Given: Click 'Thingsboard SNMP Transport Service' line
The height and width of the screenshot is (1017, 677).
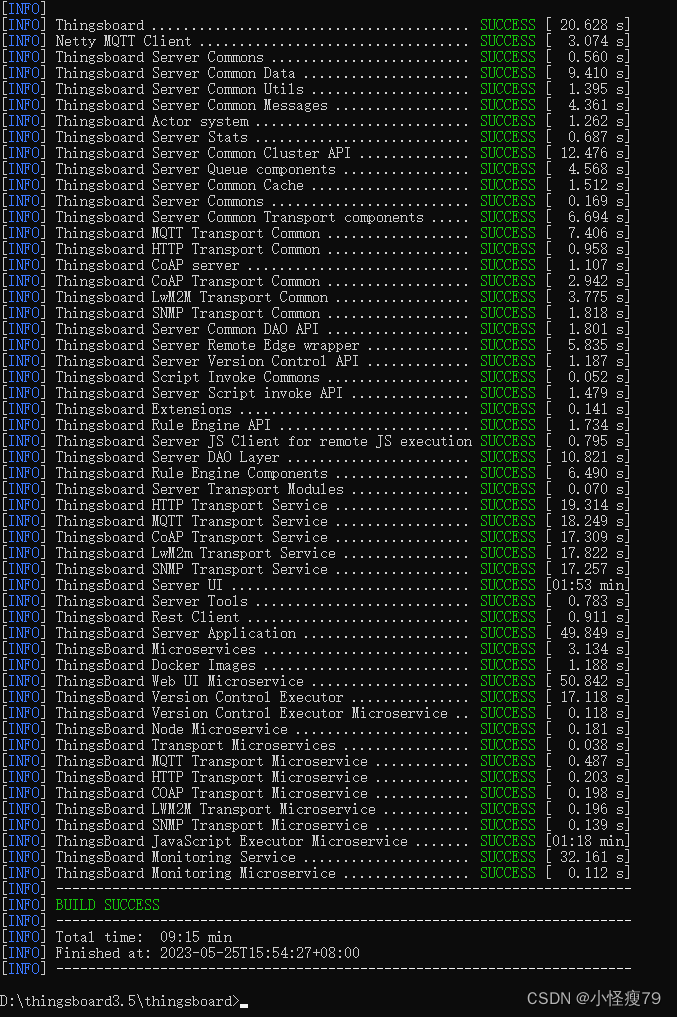Looking at the screenshot, I should pos(316,569).
